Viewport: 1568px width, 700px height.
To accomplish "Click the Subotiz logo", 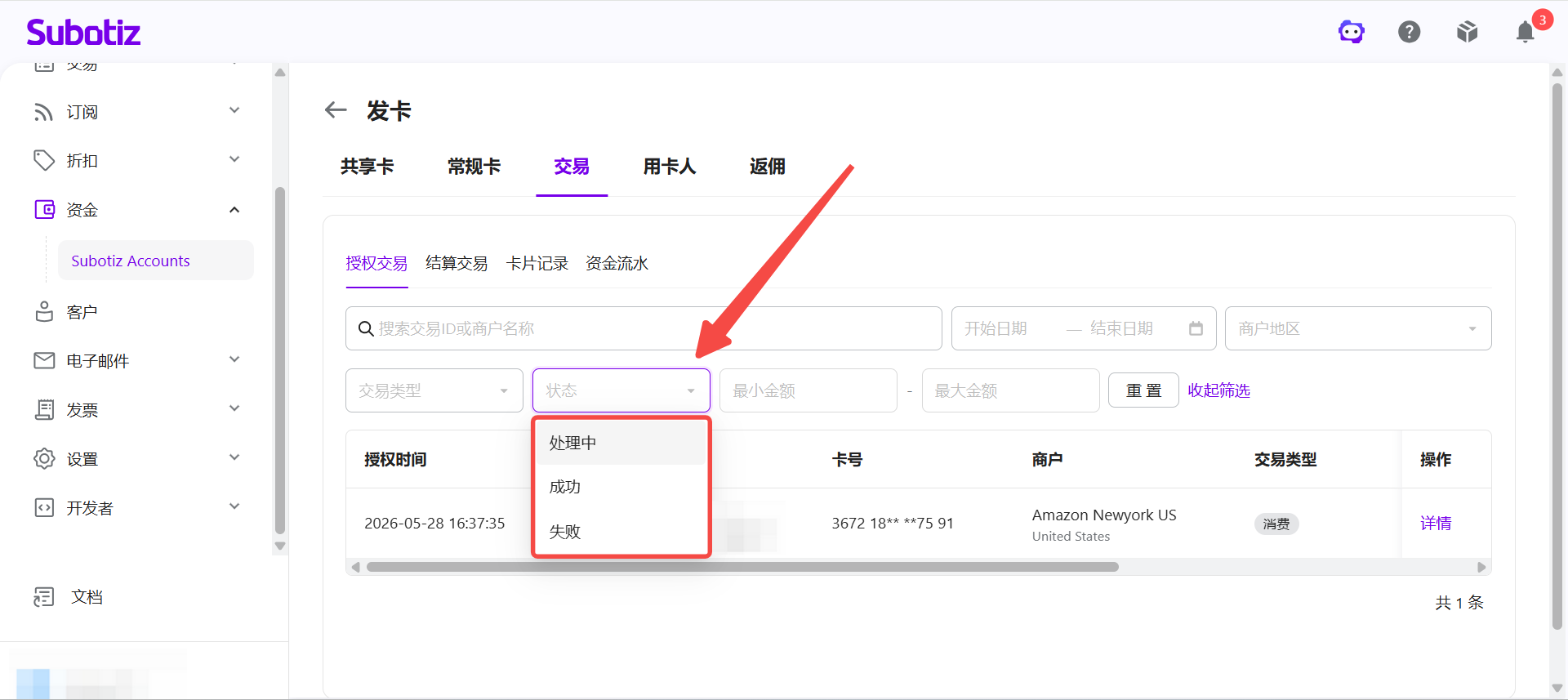I will pos(83,32).
